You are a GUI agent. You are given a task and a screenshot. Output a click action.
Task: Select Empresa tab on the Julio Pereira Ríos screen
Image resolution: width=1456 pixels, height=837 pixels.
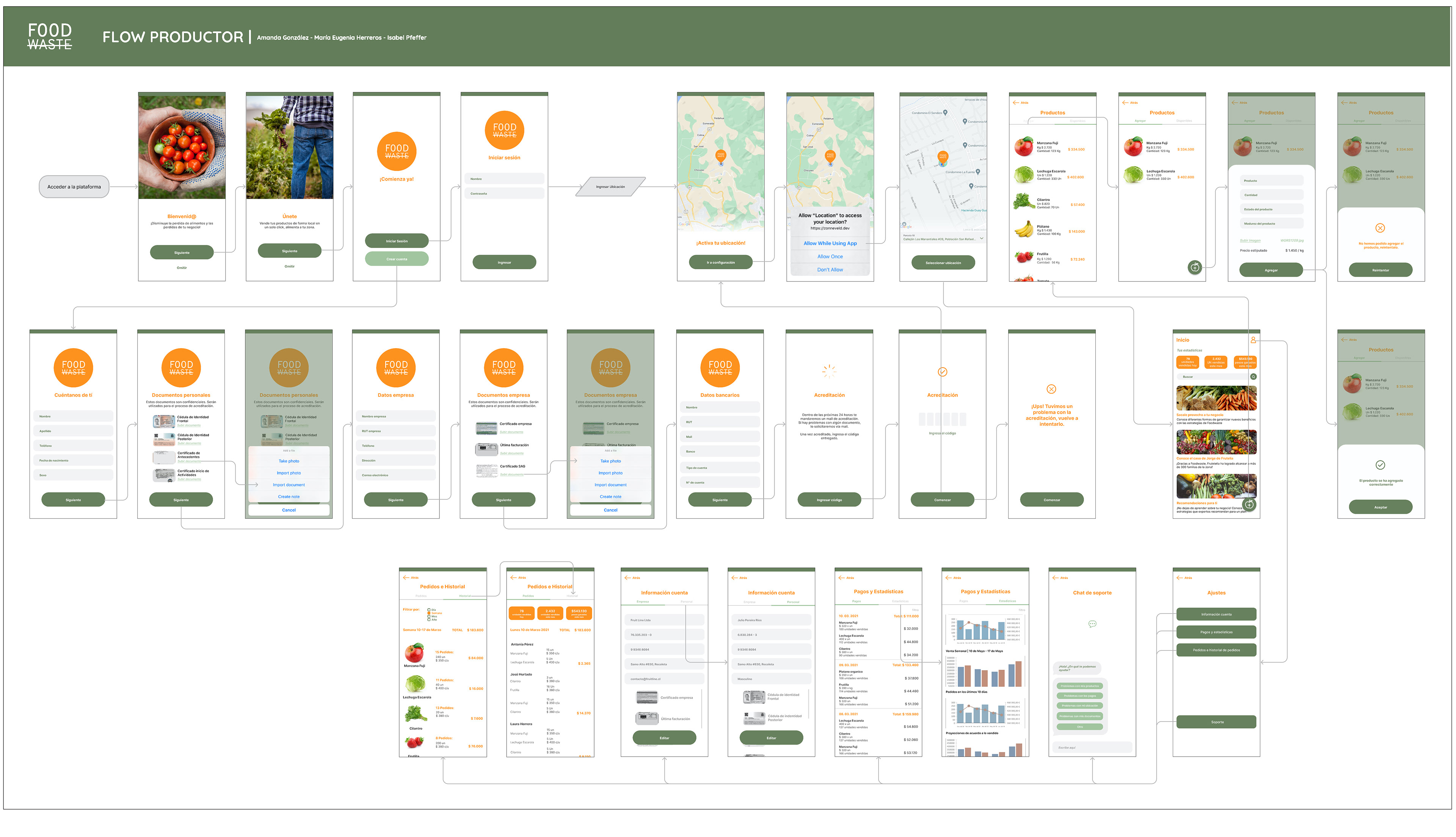coord(749,602)
